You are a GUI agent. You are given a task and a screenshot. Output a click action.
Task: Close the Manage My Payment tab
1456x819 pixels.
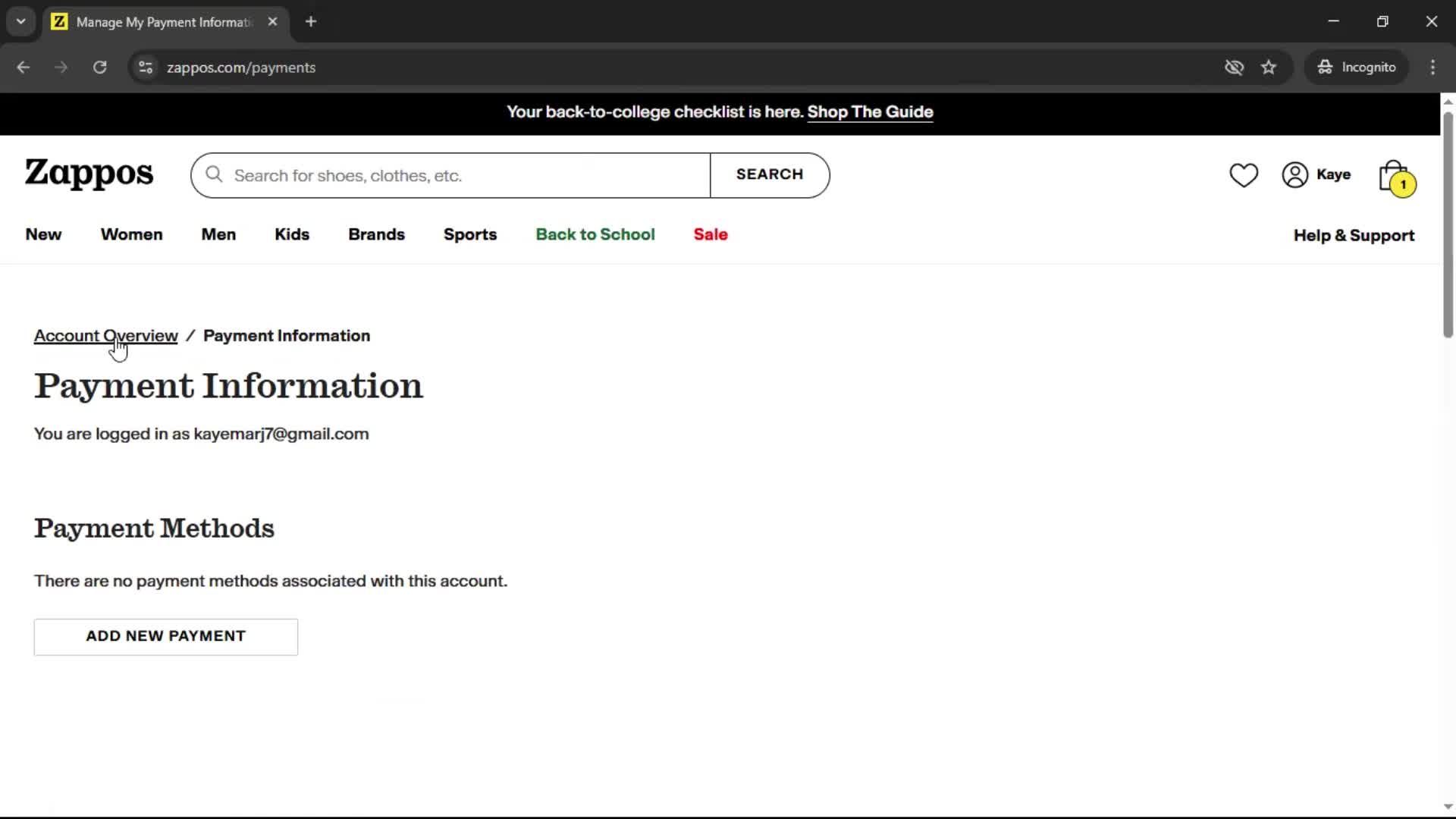coord(272,22)
